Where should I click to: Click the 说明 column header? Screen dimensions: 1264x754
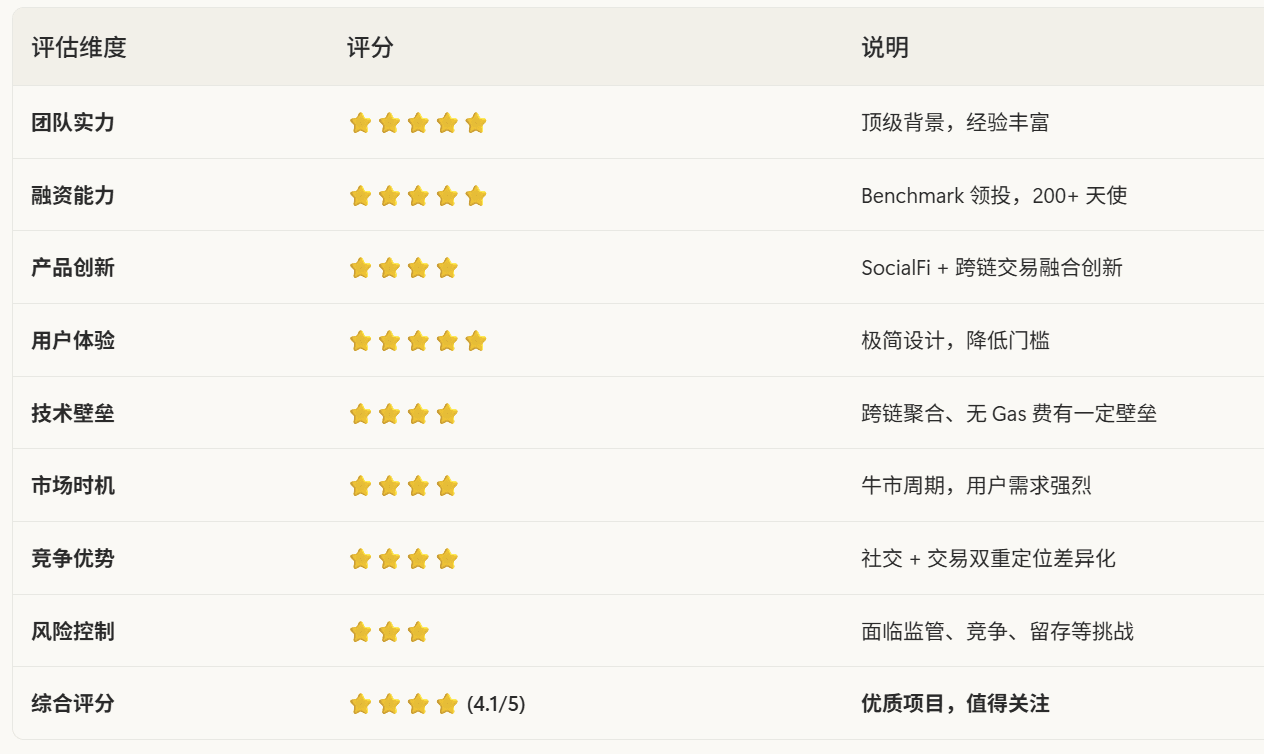(885, 47)
